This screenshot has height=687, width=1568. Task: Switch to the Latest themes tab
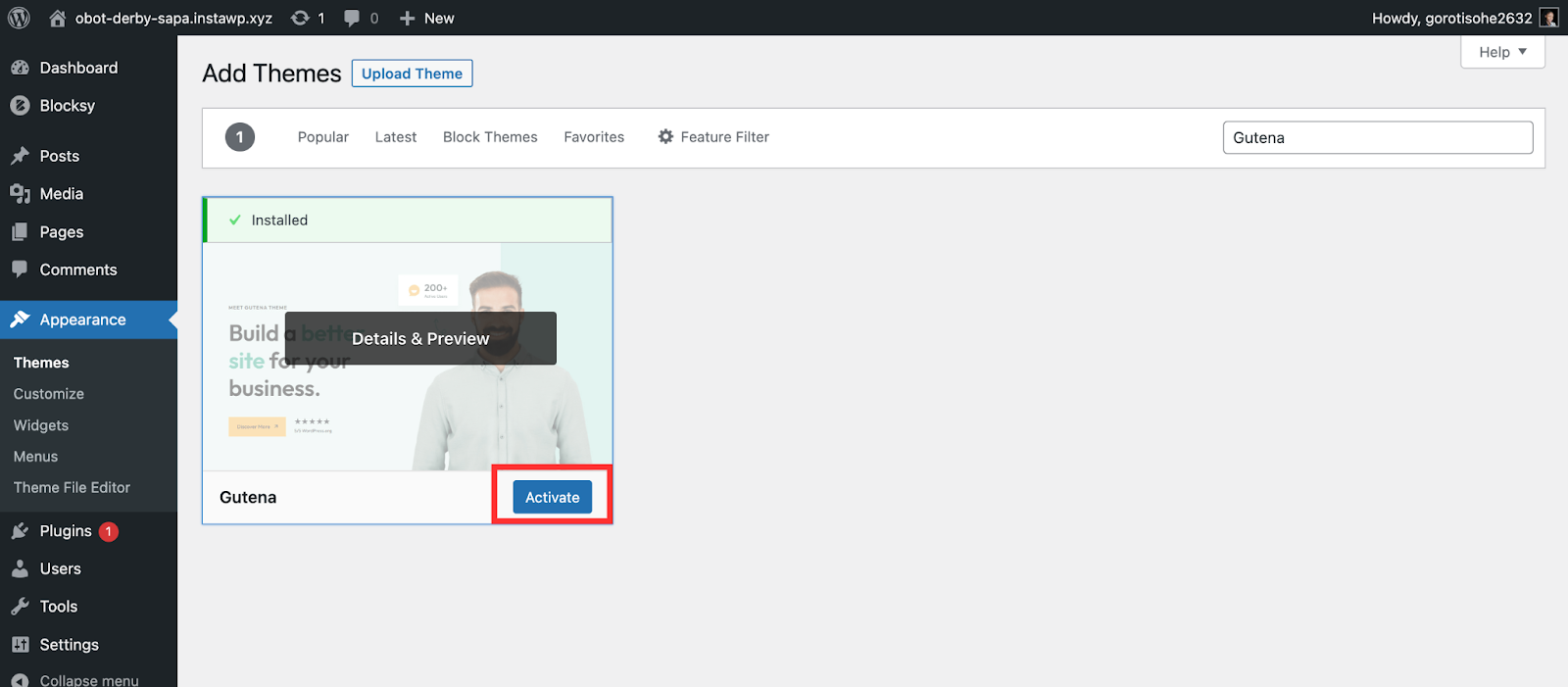coord(396,137)
